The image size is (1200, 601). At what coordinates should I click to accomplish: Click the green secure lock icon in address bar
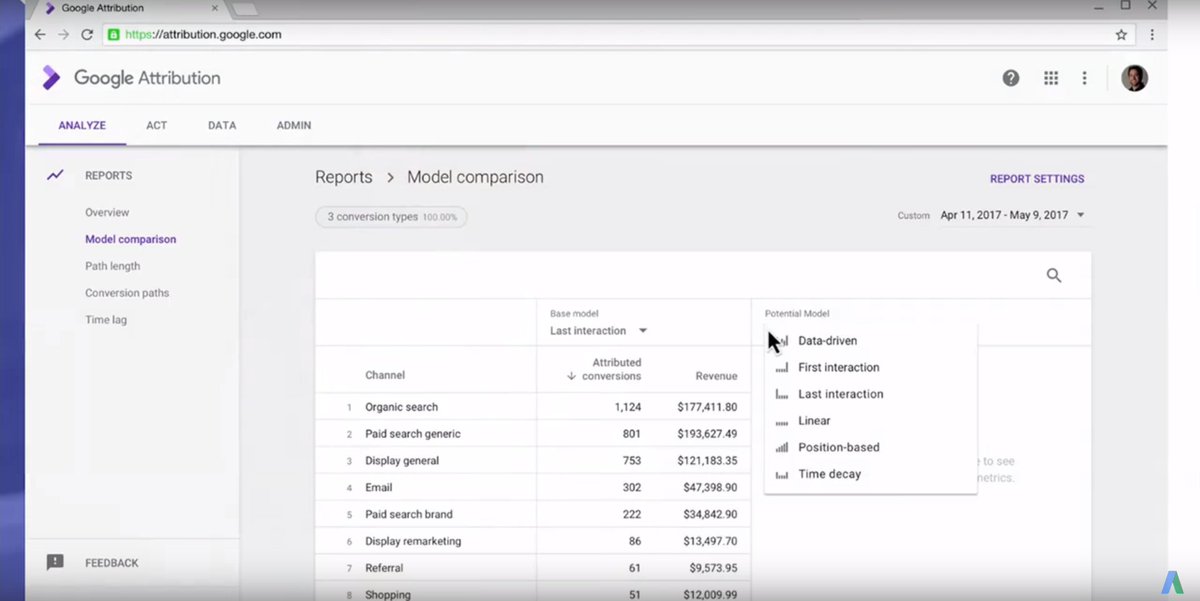coord(114,34)
